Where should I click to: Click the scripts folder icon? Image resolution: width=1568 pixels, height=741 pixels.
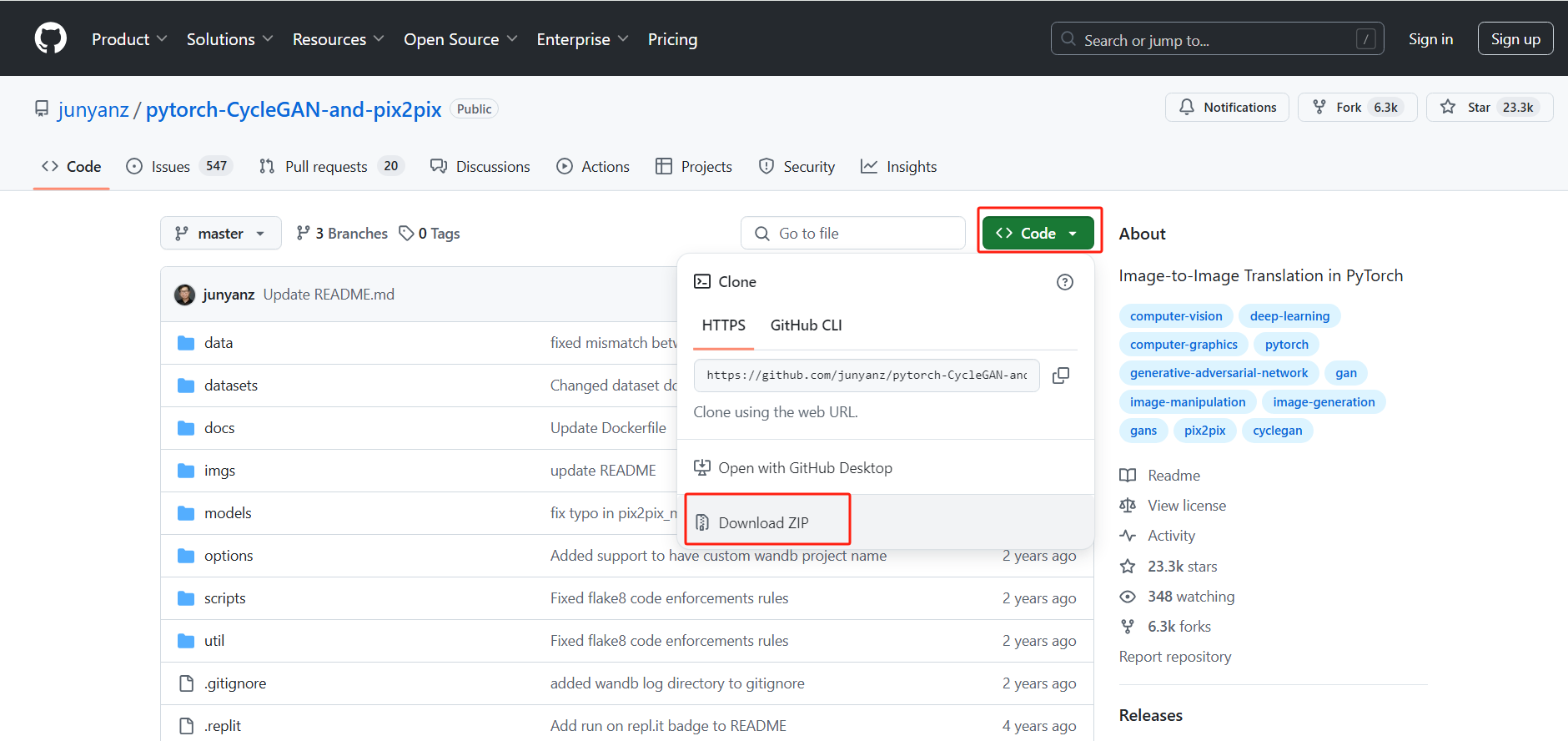pos(186,598)
